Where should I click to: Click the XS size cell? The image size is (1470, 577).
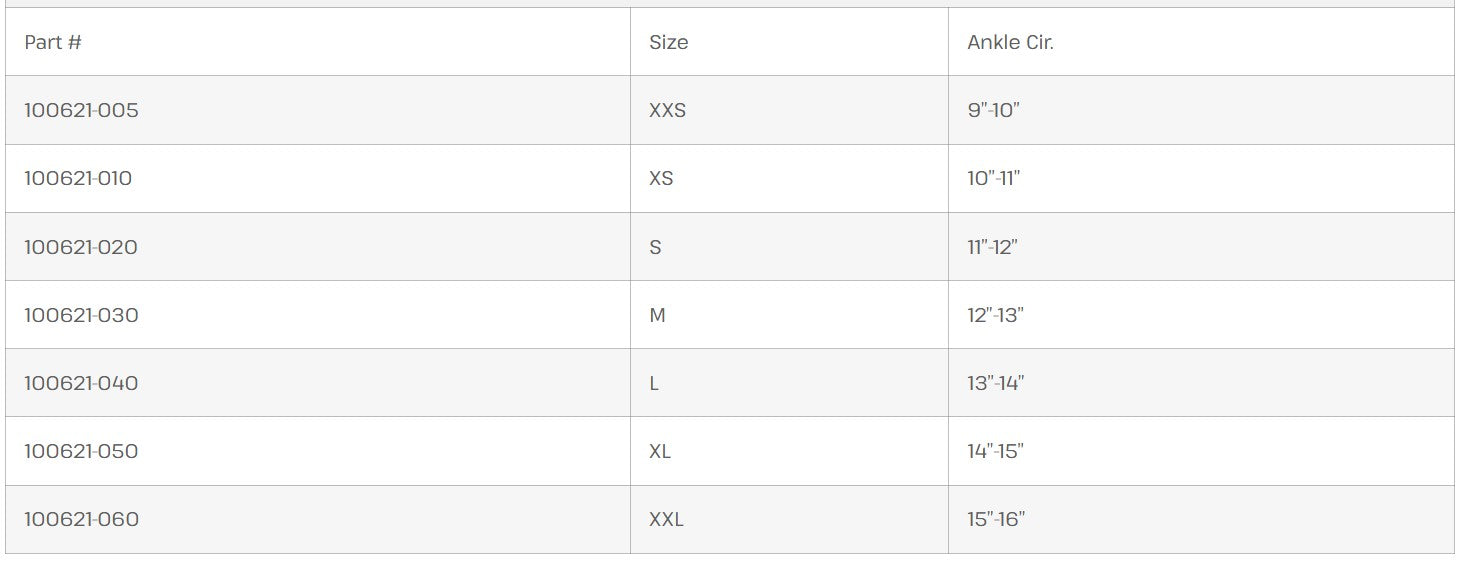click(661, 179)
